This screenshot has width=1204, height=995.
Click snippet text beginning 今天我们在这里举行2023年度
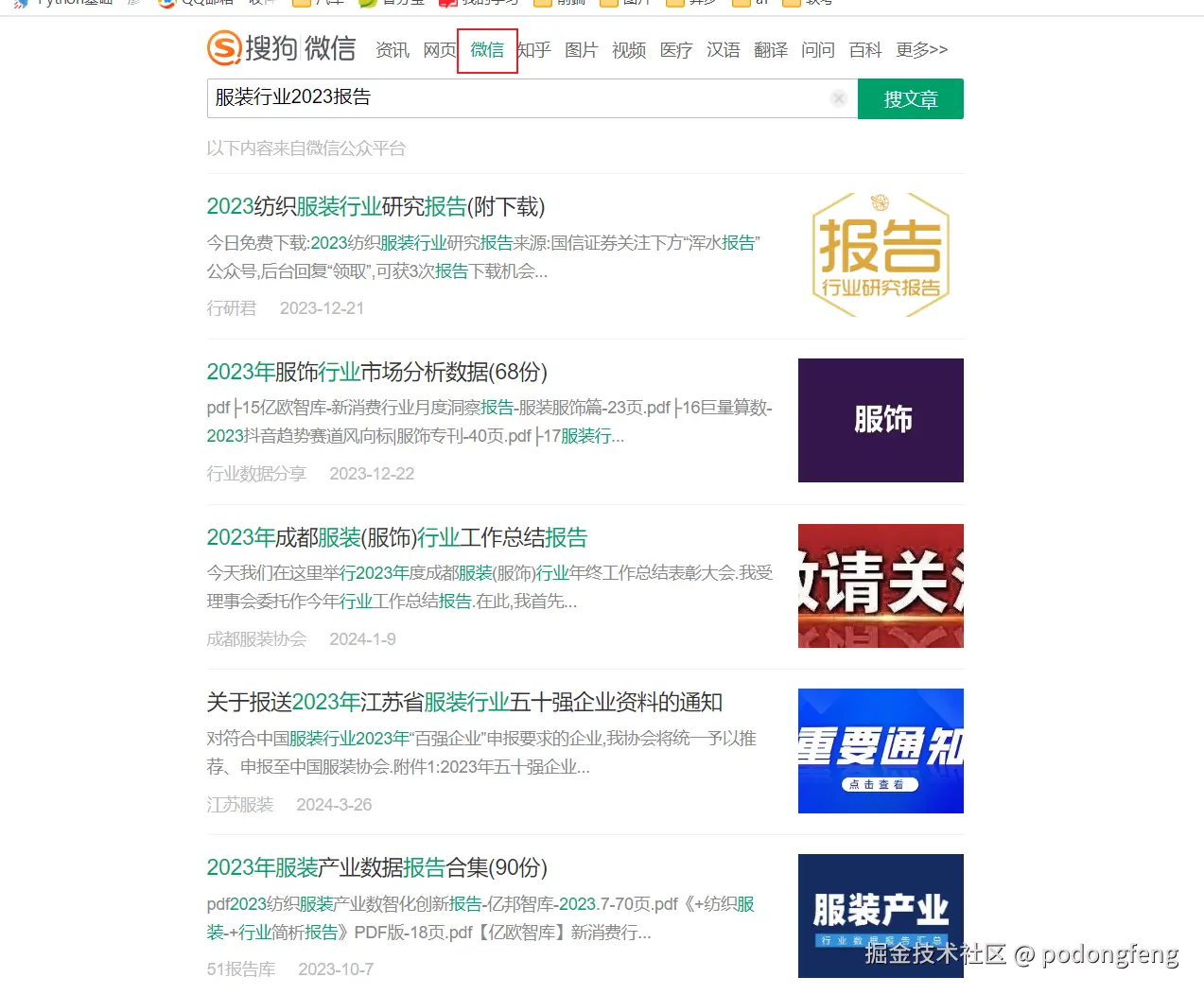pyautogui.click(x=490, y=587)
